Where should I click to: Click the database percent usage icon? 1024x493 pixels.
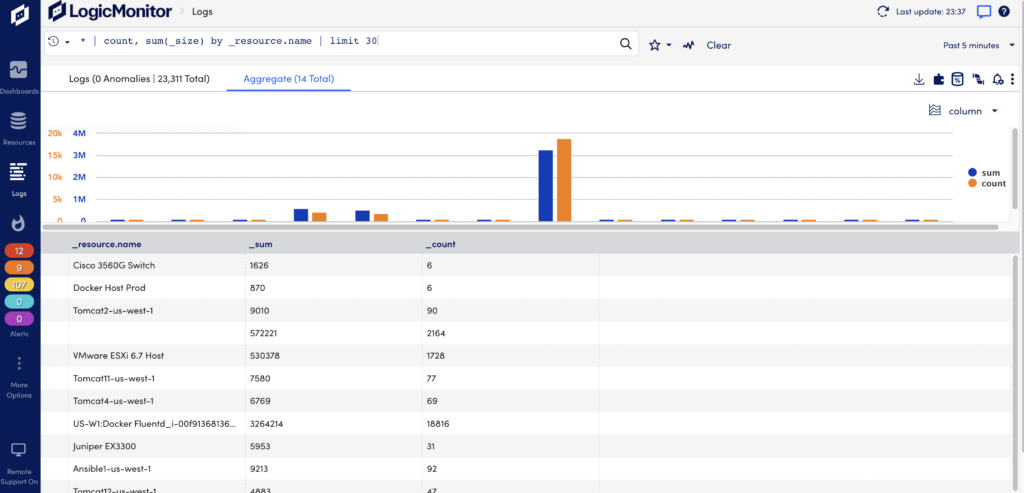click(x=957, y=79)
